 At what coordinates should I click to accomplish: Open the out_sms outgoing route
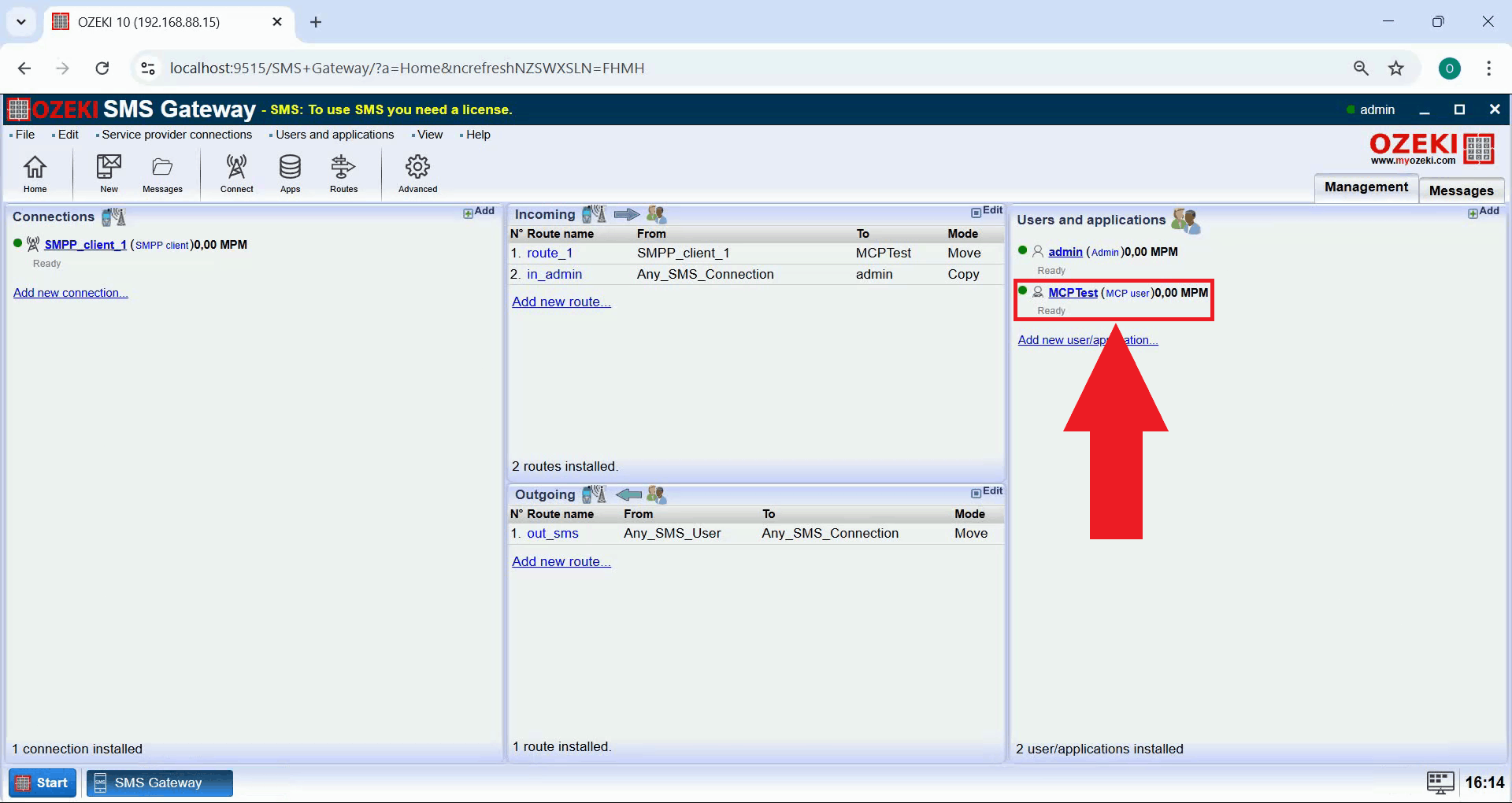tap(553, 533)
